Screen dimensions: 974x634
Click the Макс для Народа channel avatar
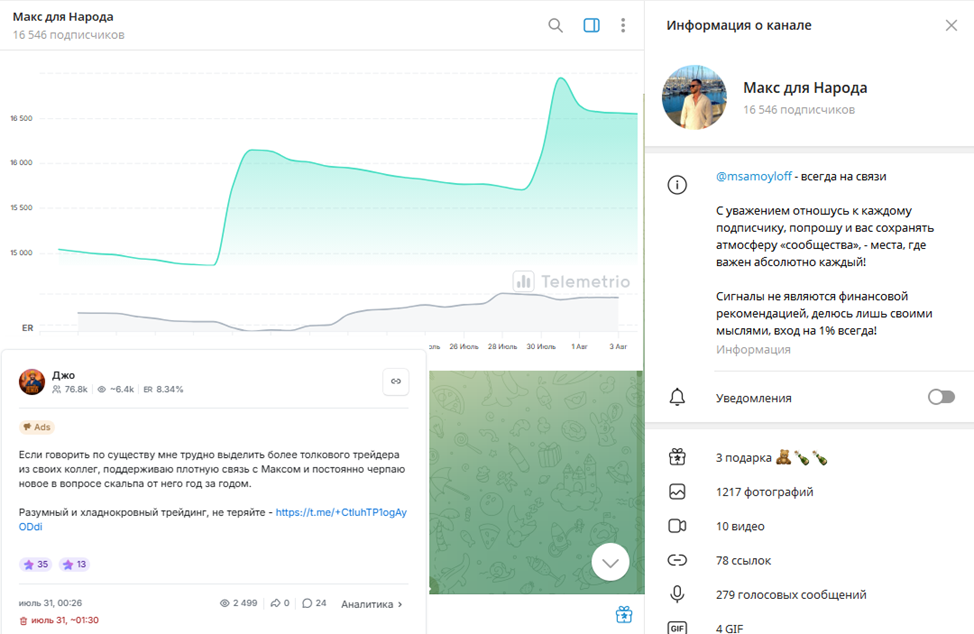(694, 98)
